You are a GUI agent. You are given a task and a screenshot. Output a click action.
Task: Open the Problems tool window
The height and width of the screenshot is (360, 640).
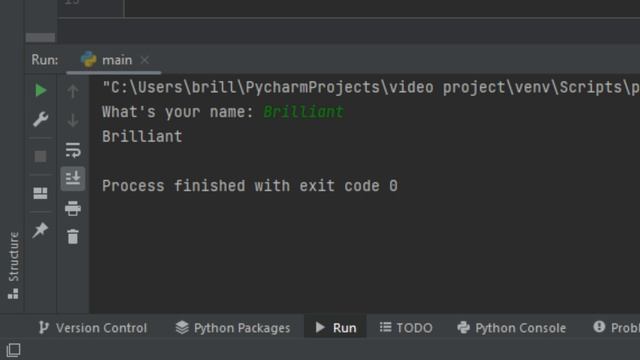(x=616, y=328)
